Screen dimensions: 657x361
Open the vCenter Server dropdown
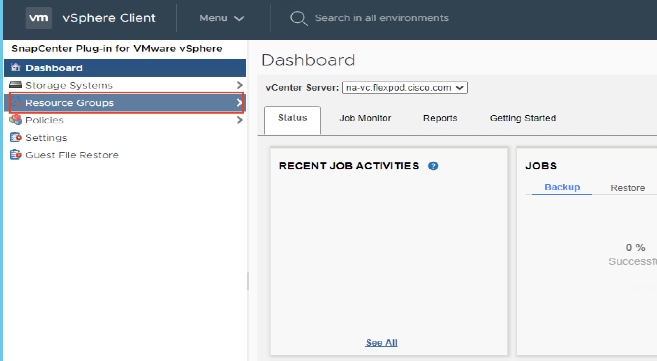point(405,88)
